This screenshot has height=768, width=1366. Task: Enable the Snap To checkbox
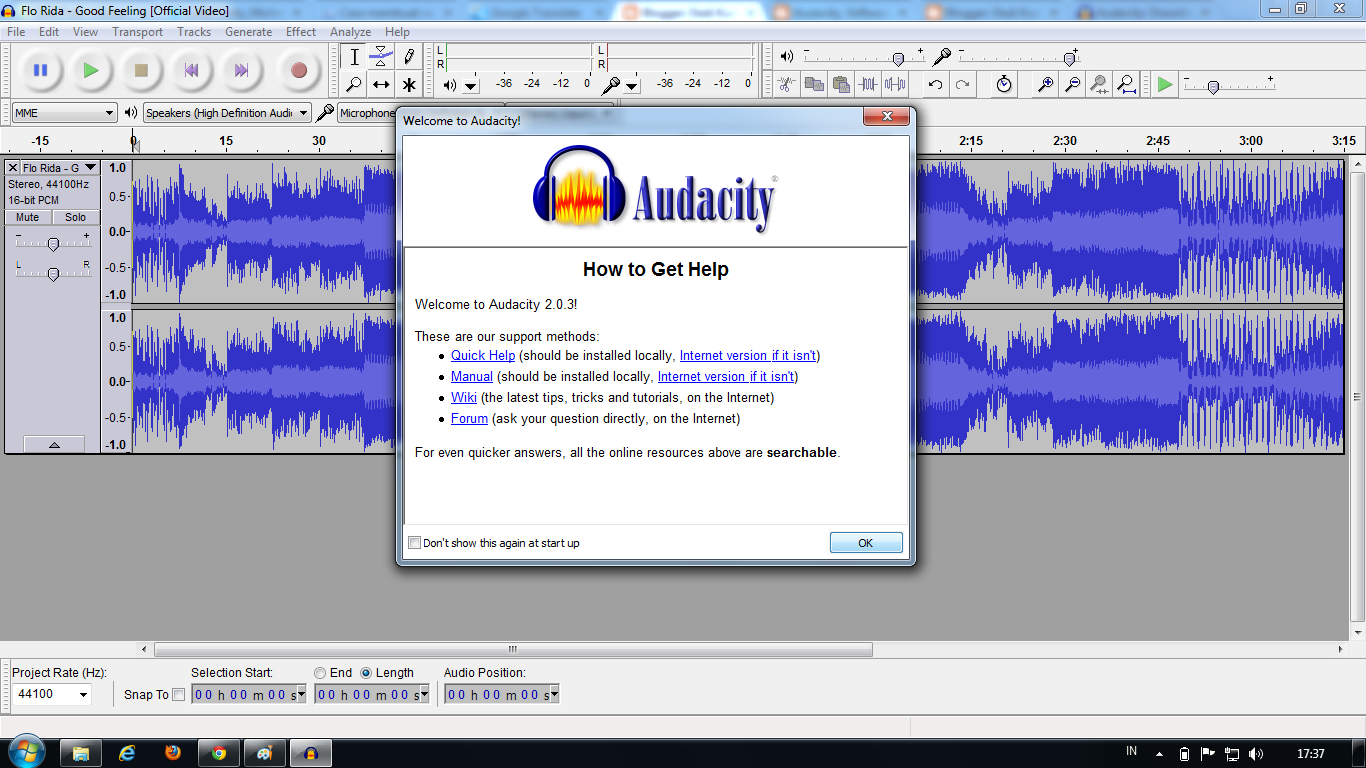(x=178, y=694)
